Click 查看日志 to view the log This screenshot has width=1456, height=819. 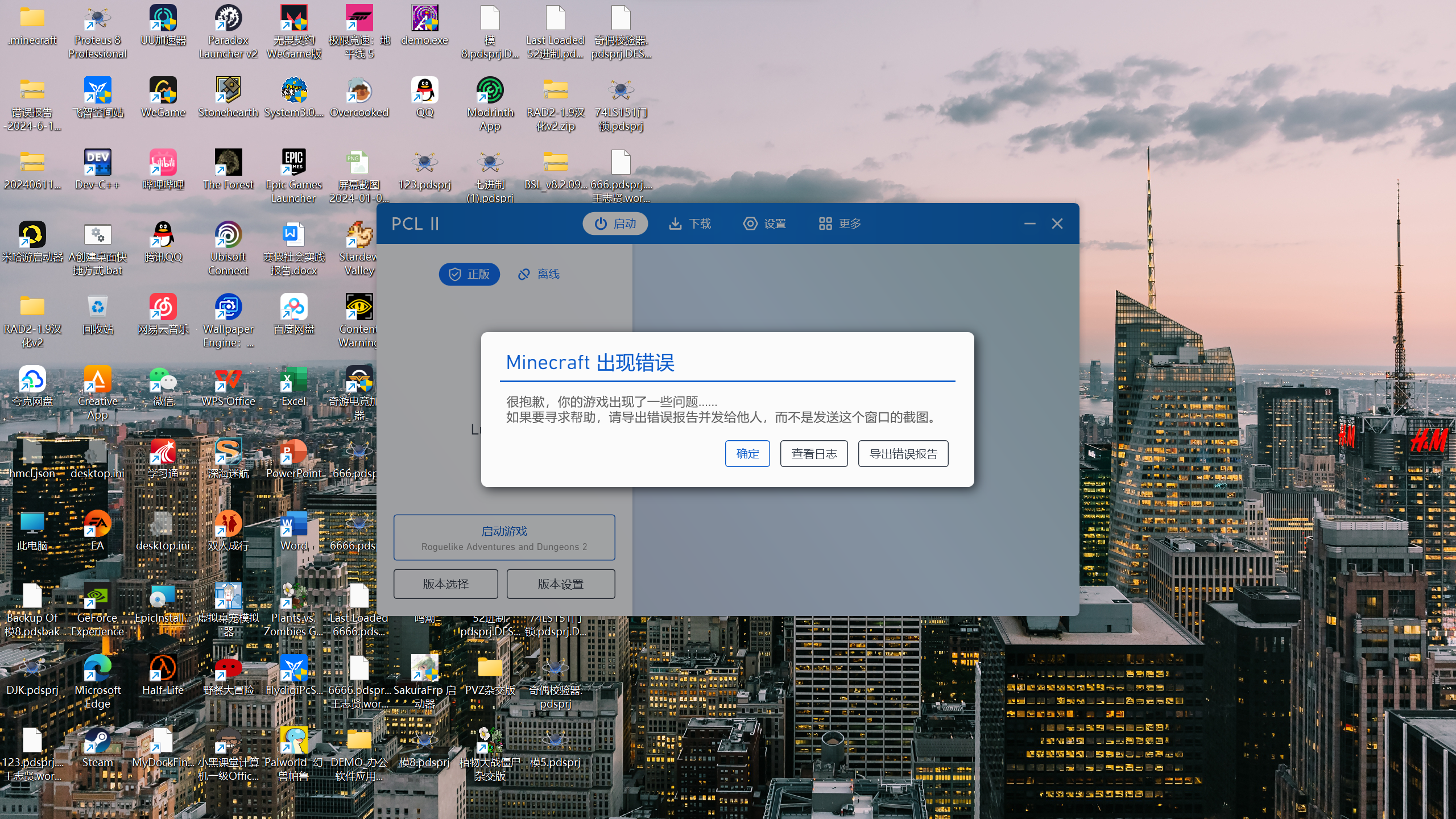point(814,453)
